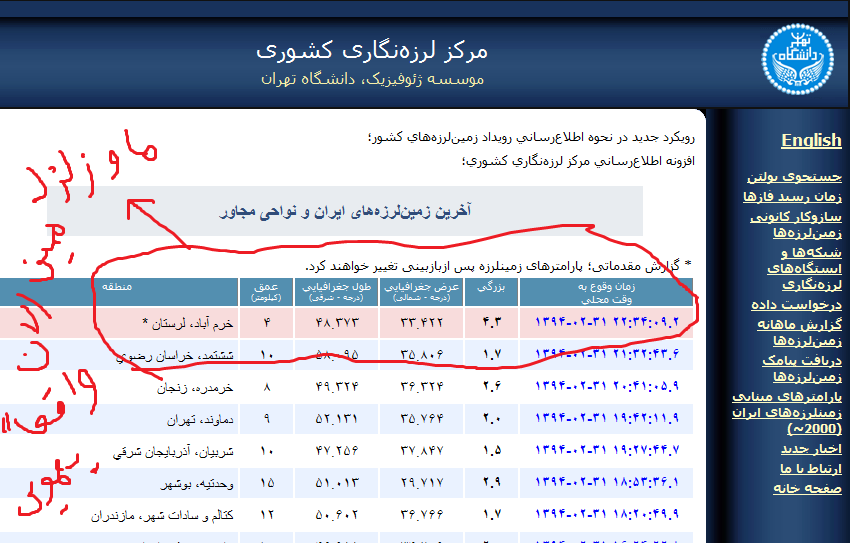Open focal mechanisms link (سازوکار کانونی زمین‌لرزه‌ها)
Screen dimensions: 853x543
coord(796,225)
